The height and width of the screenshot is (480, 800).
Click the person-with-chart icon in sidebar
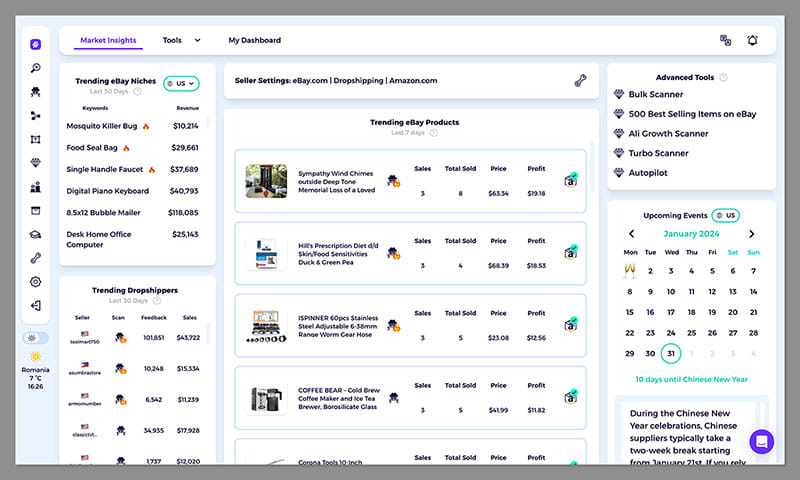point(35,187)
